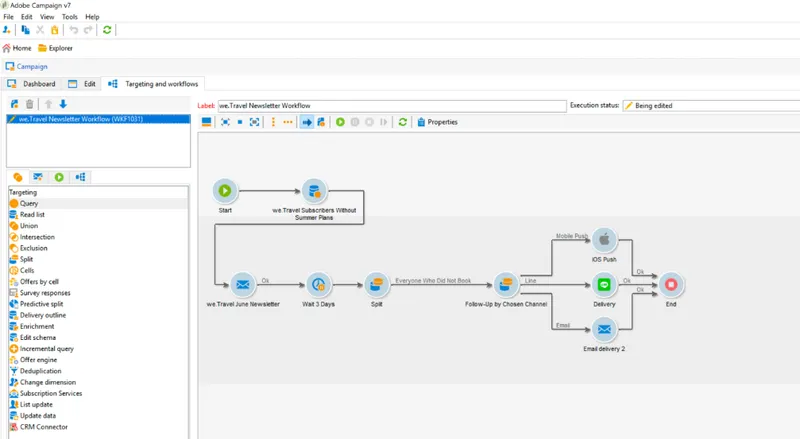
Task: Start the workflow with the green play button
Action: 340,122
